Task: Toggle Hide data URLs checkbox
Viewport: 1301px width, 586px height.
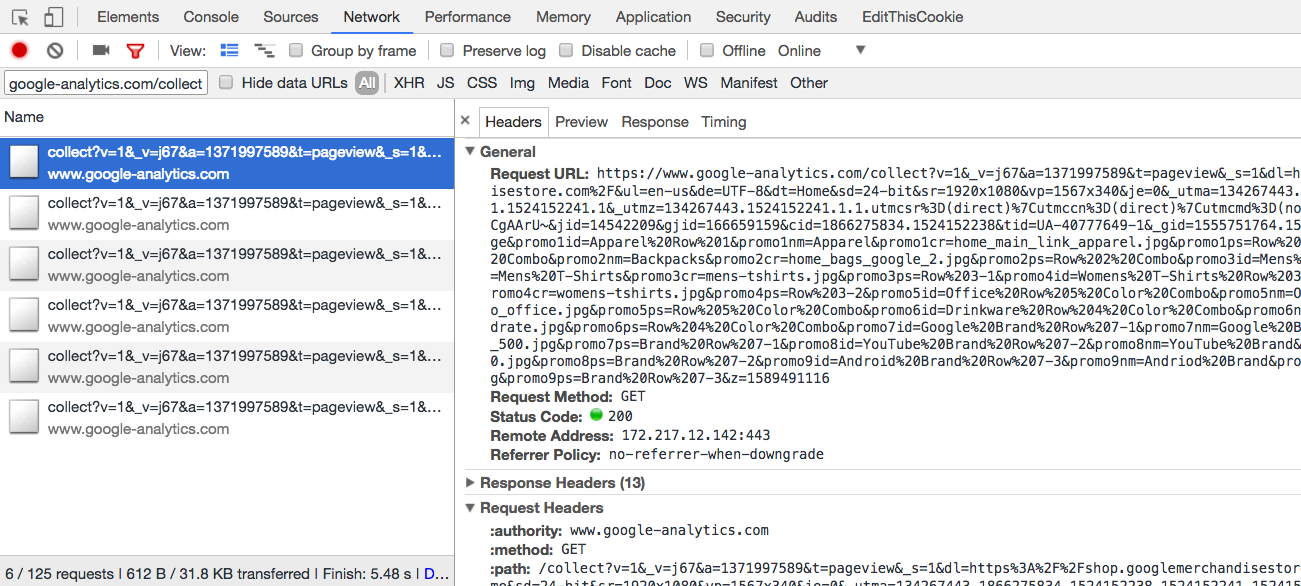Action: pyautogui.click(x=226, y=82)
